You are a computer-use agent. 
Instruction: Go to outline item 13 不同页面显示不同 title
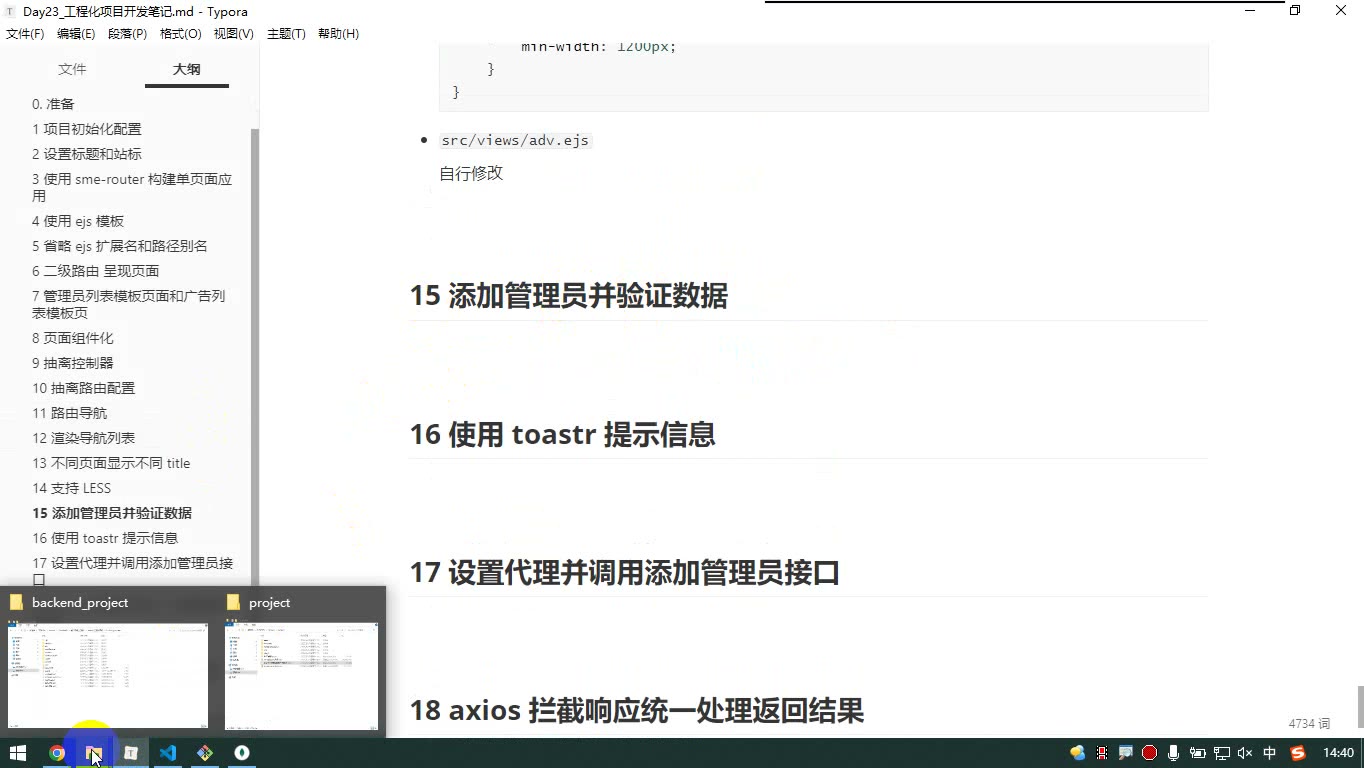[x=111, y=463]
